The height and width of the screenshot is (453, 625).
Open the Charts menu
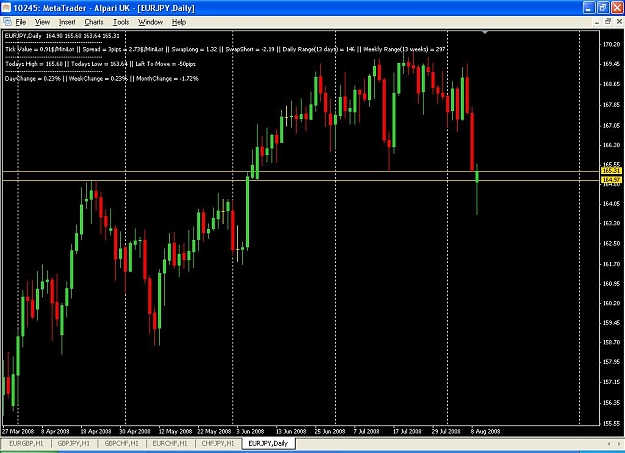94,22
